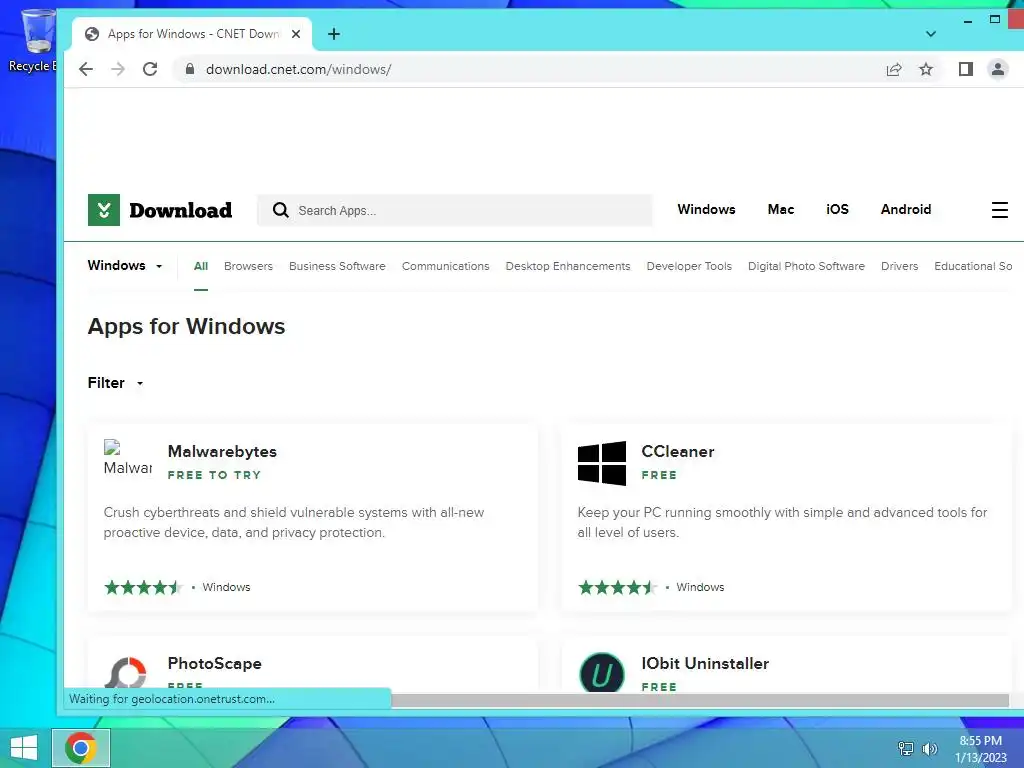1024x768 pixels.
Task: Bookmark this page with star icon
Action: [x=926, y=69]
